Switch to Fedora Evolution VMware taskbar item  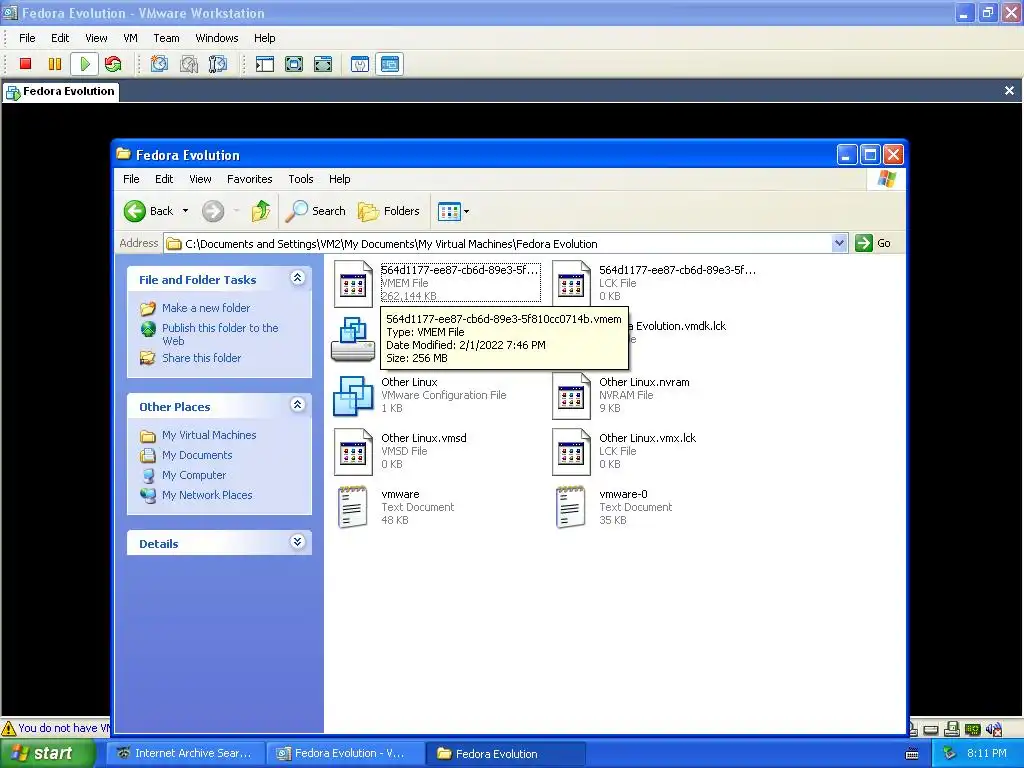pos(345,753)
